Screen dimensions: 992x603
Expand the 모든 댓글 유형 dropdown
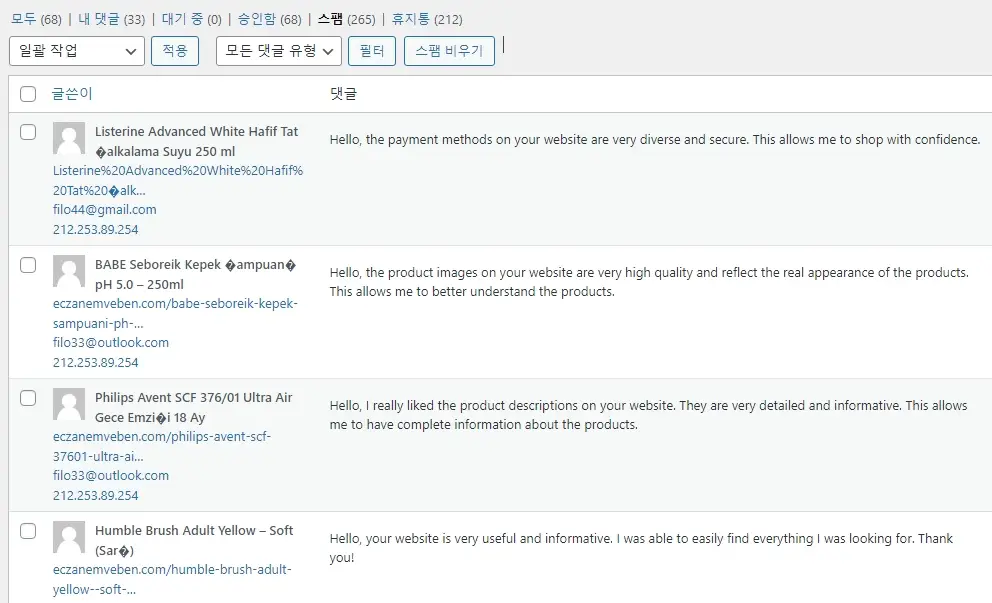(x=279, y=51)
